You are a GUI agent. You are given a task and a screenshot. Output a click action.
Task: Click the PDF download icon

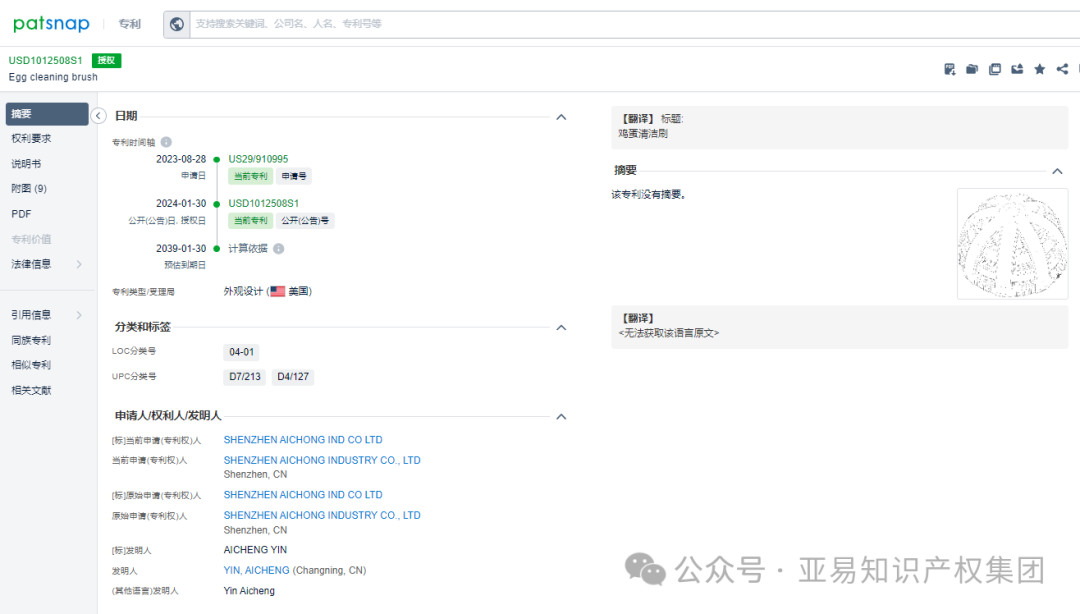(x=949, y=69)
